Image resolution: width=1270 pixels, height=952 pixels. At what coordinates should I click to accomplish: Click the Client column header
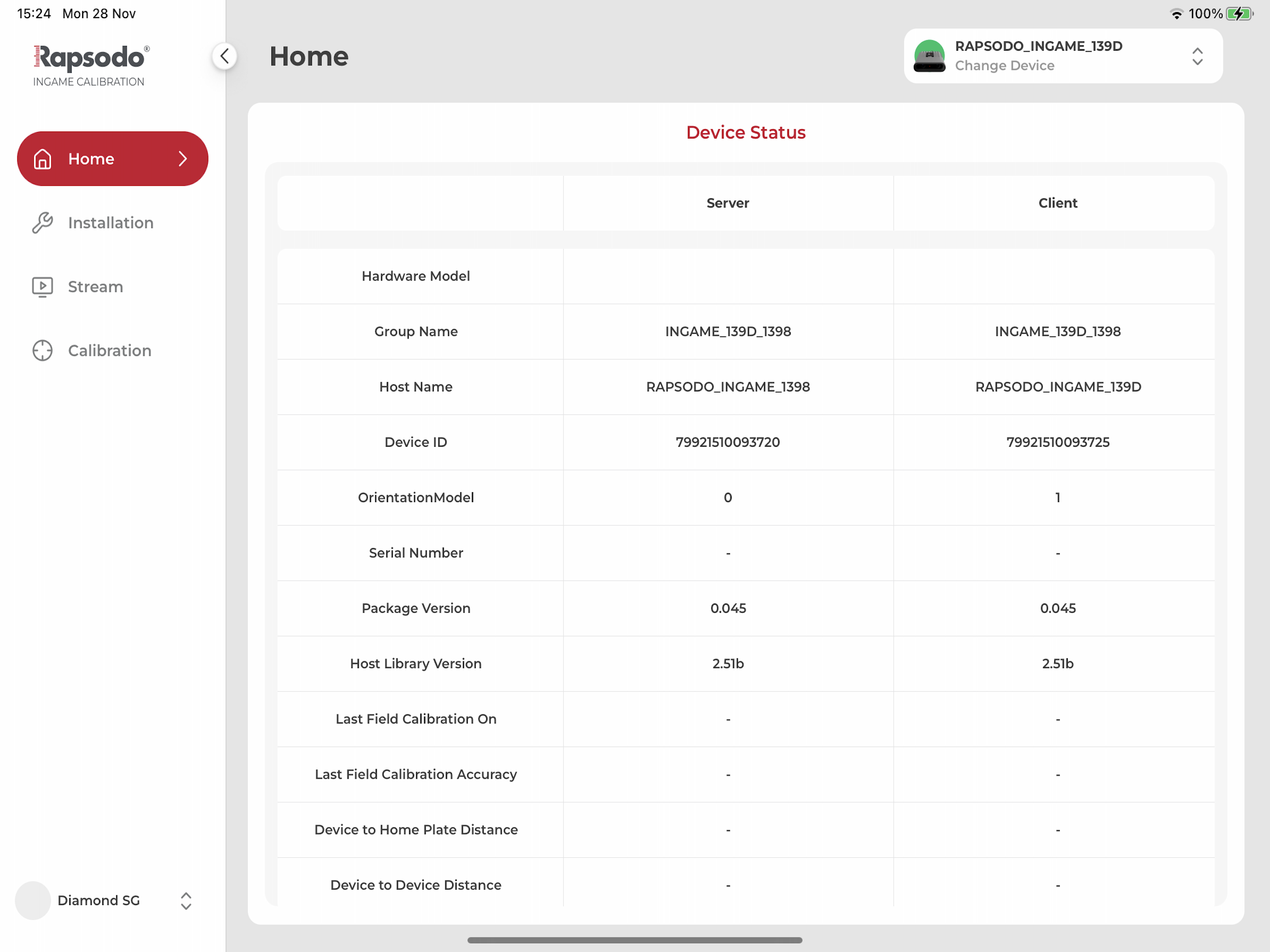(1058, 203)
